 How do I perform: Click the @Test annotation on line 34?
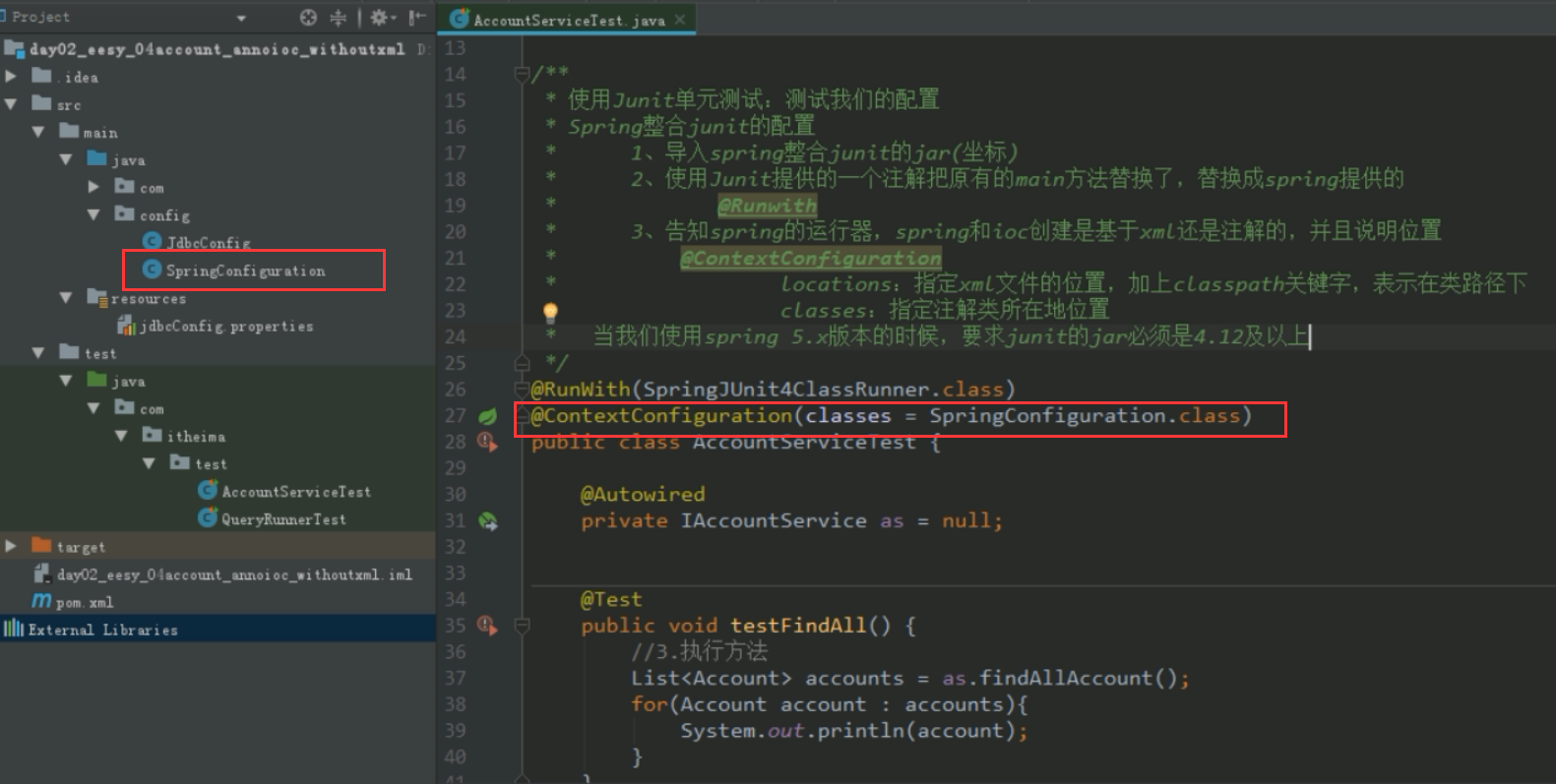click(611, 599)
